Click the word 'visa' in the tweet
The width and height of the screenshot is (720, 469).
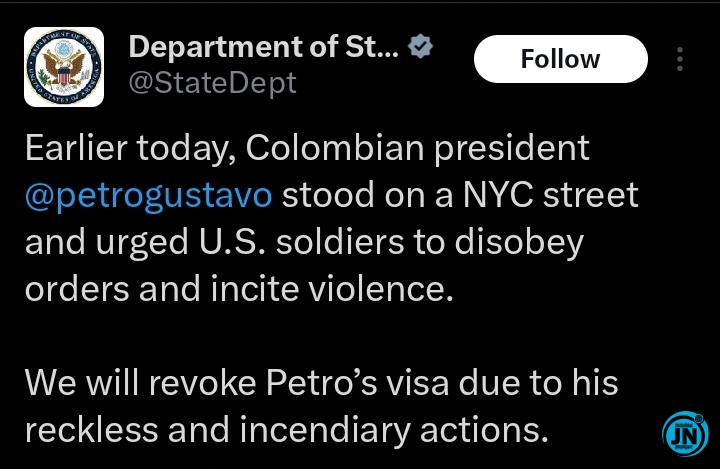(x=417, y=383)
